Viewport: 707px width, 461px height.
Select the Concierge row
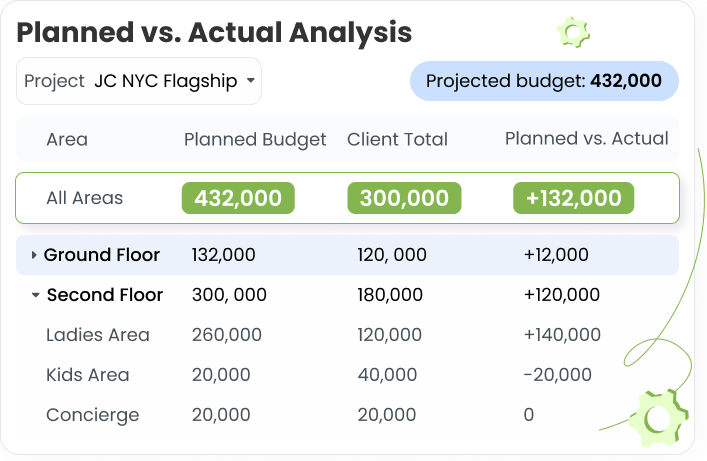coord(347,415)
